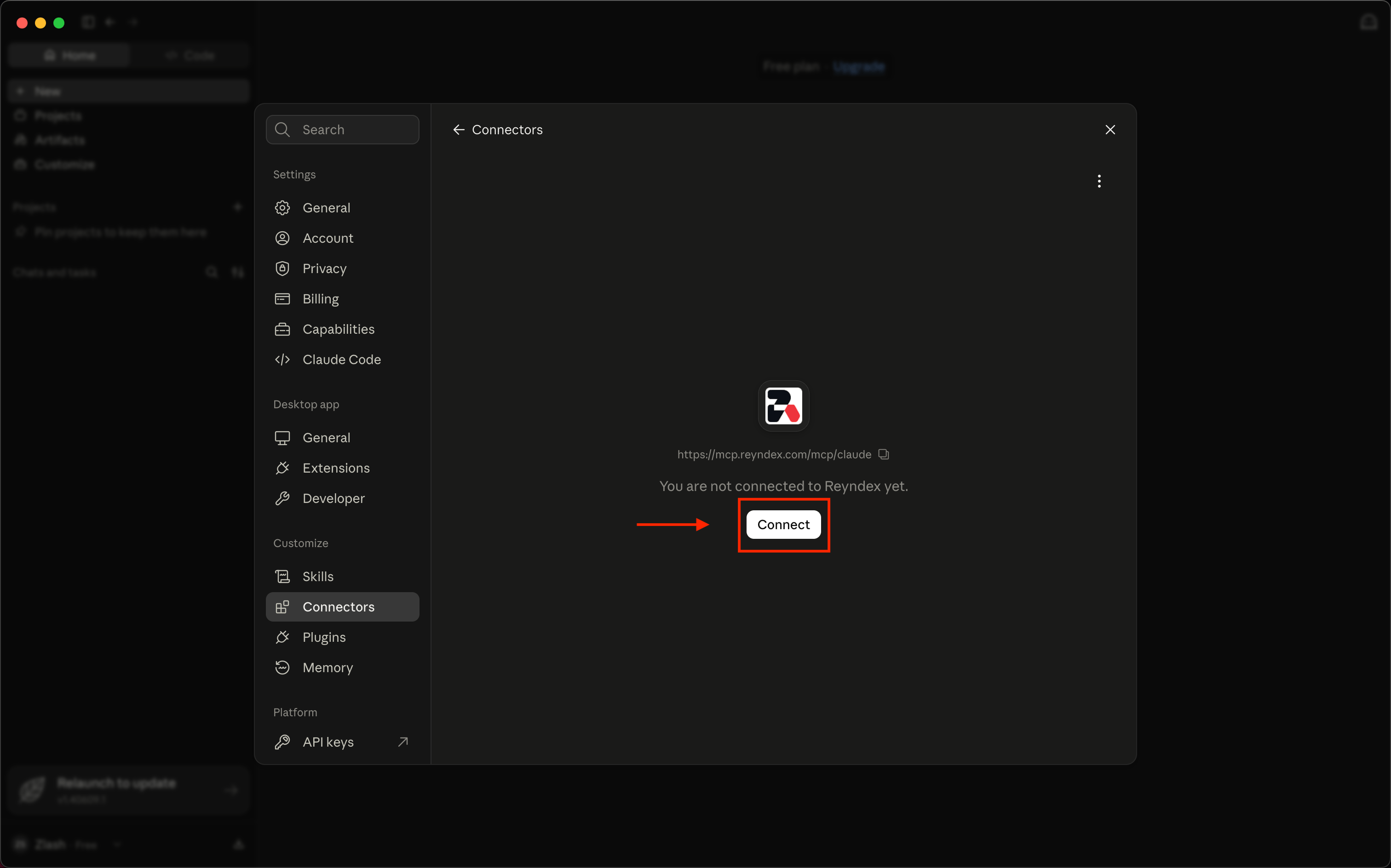Search chats via magnifier in Chats and tasks
The width and height of the screenshot is (1391, 868).
(x=212, y=272)
